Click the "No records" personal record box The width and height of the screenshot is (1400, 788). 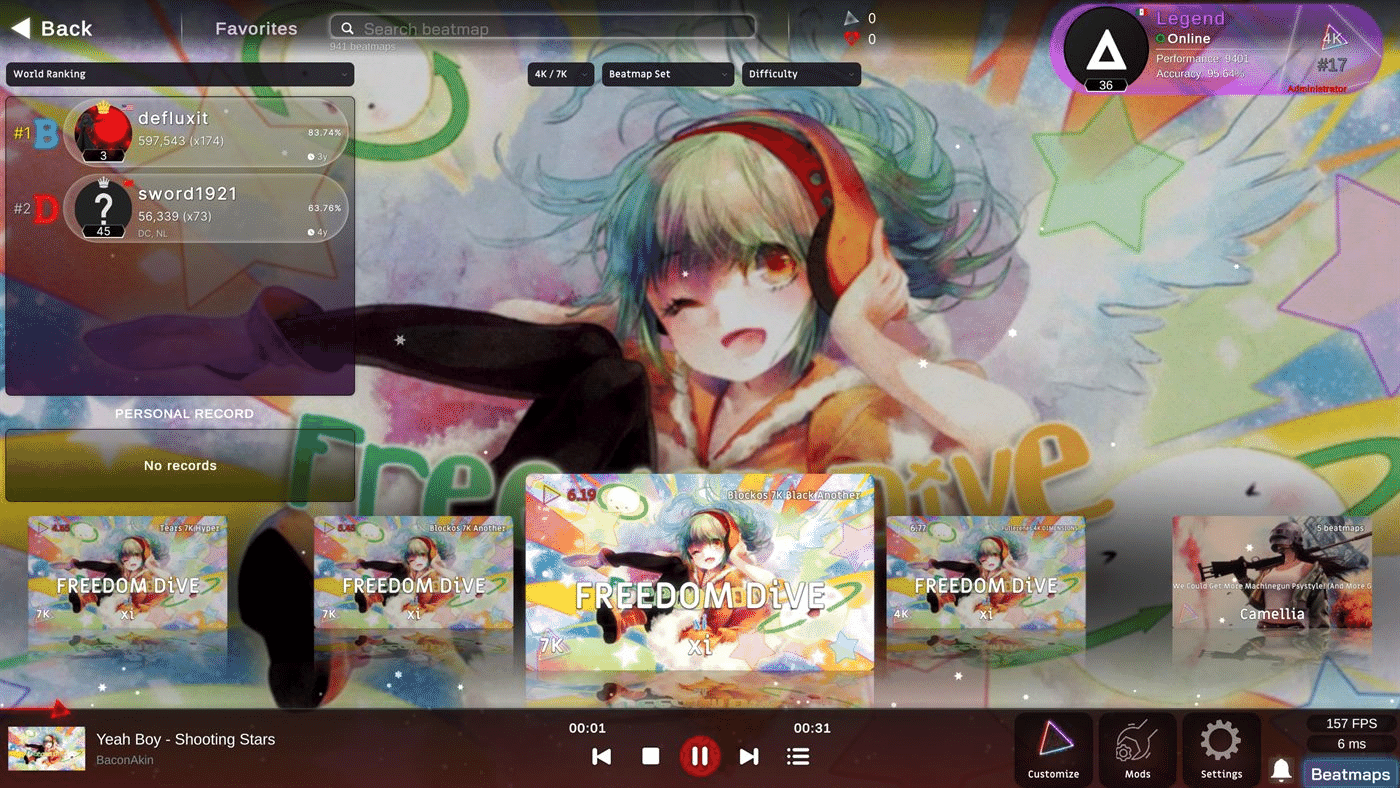180,466
